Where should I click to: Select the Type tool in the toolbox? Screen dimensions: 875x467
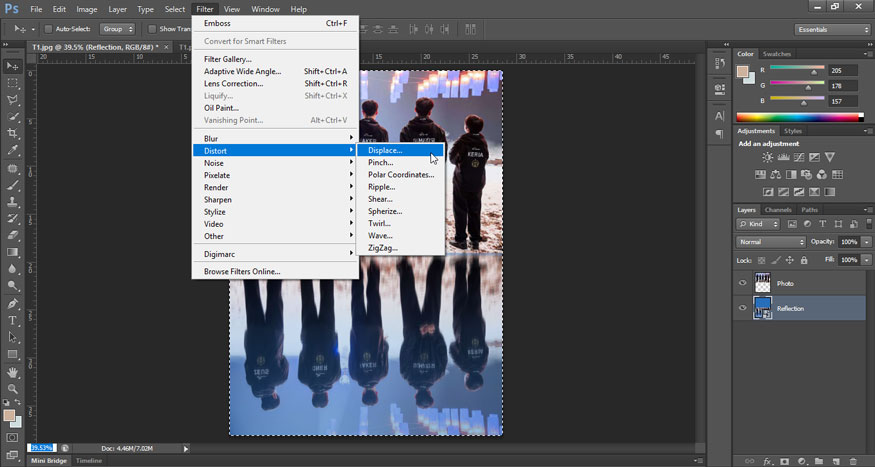pyautogui.click(x=13, y=320)
